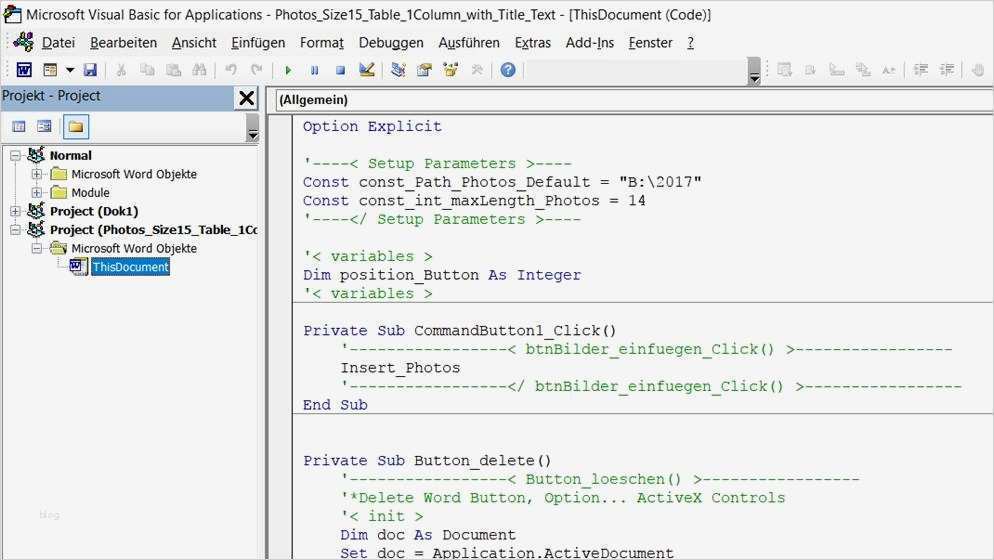Collapse the Project (Photos_Size15_Table) node
Screen dimensions: 994x560
point(15,230)
